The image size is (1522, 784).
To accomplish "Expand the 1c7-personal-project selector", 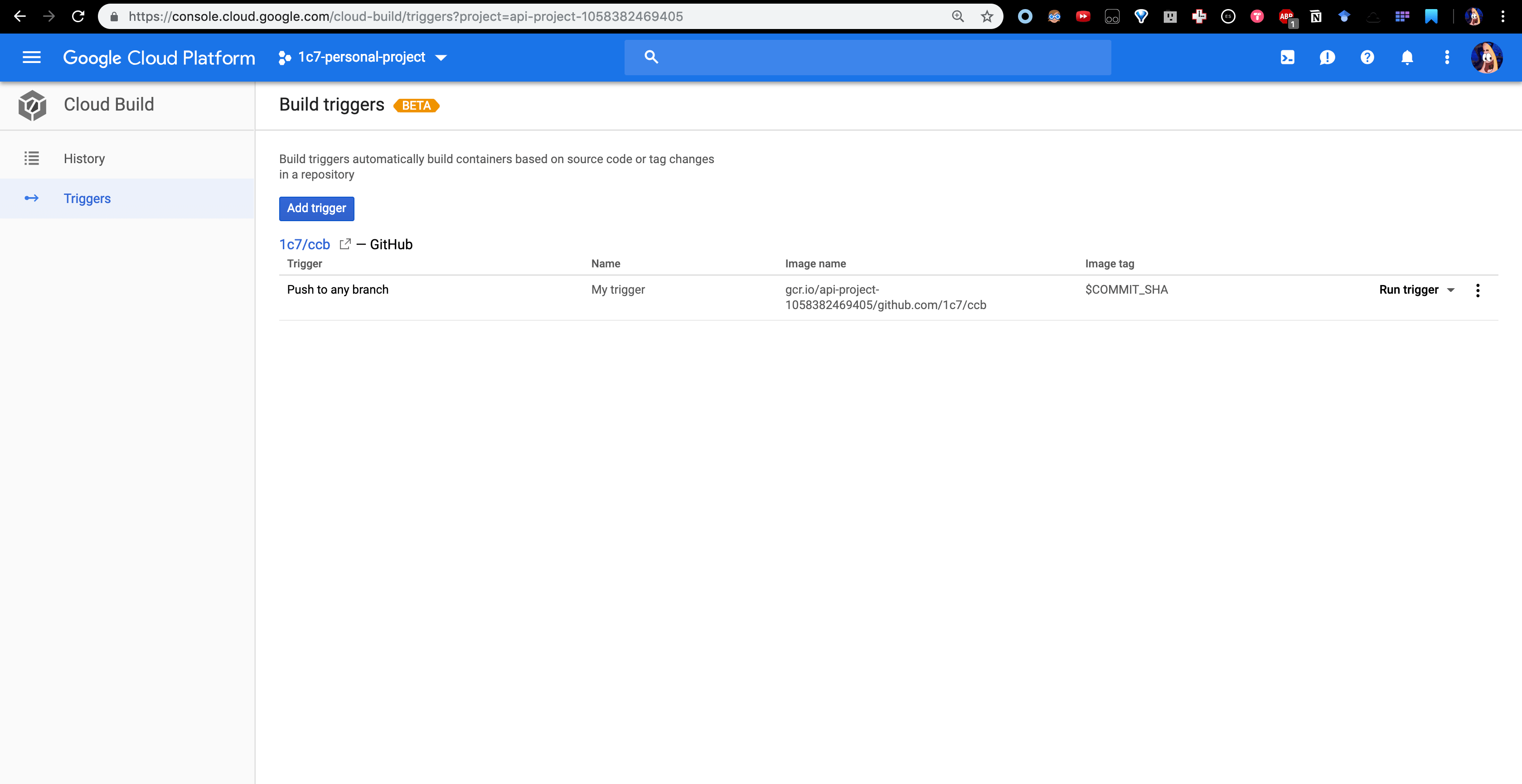I will point(363,57).
